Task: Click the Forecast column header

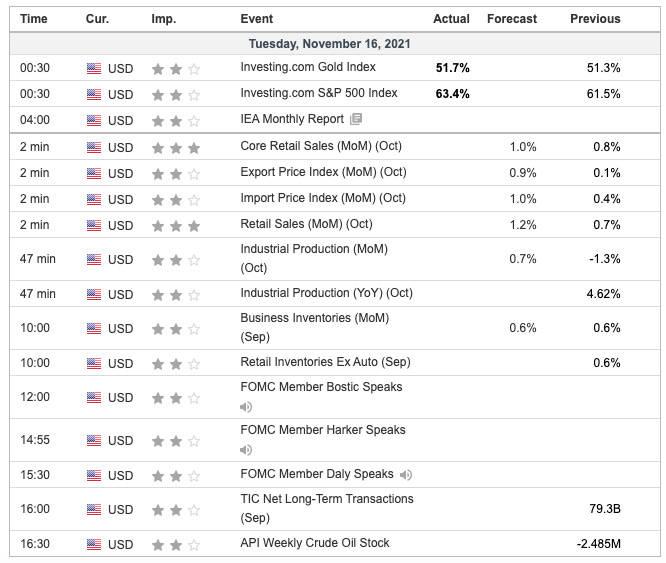Action: (x=512, y=19)
